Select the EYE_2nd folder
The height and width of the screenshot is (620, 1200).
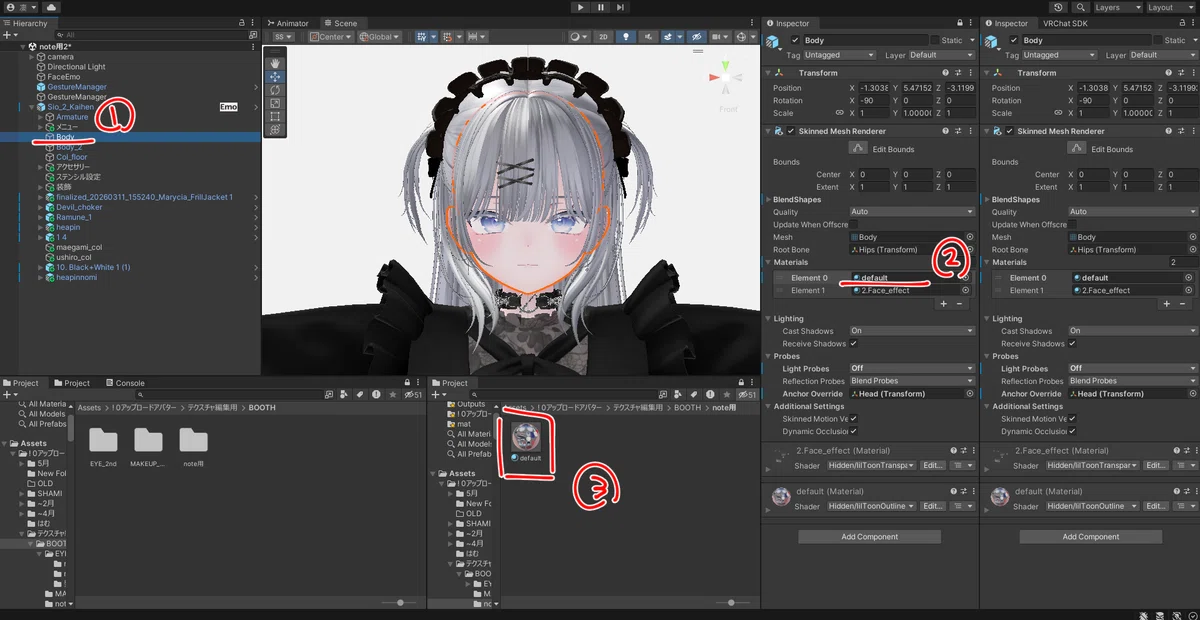(103, 440)
